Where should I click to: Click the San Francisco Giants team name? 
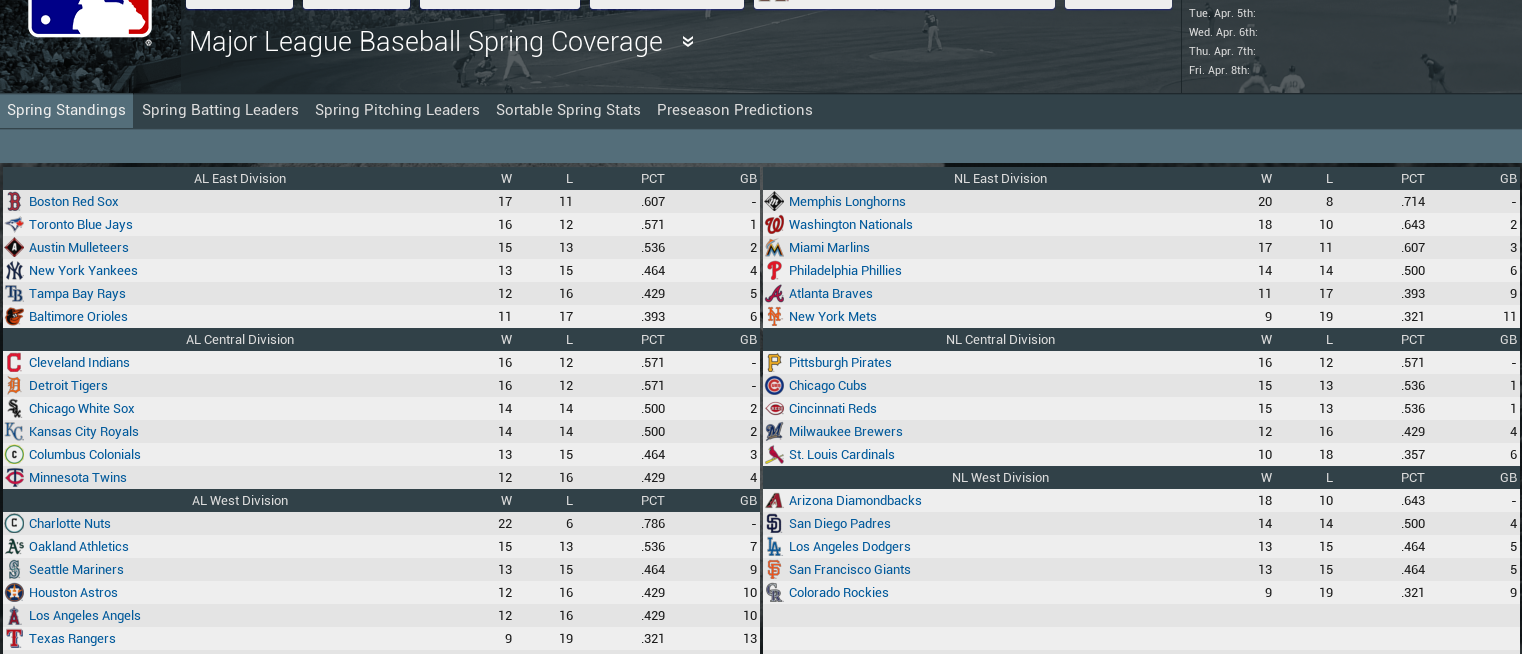coord(850,570)
